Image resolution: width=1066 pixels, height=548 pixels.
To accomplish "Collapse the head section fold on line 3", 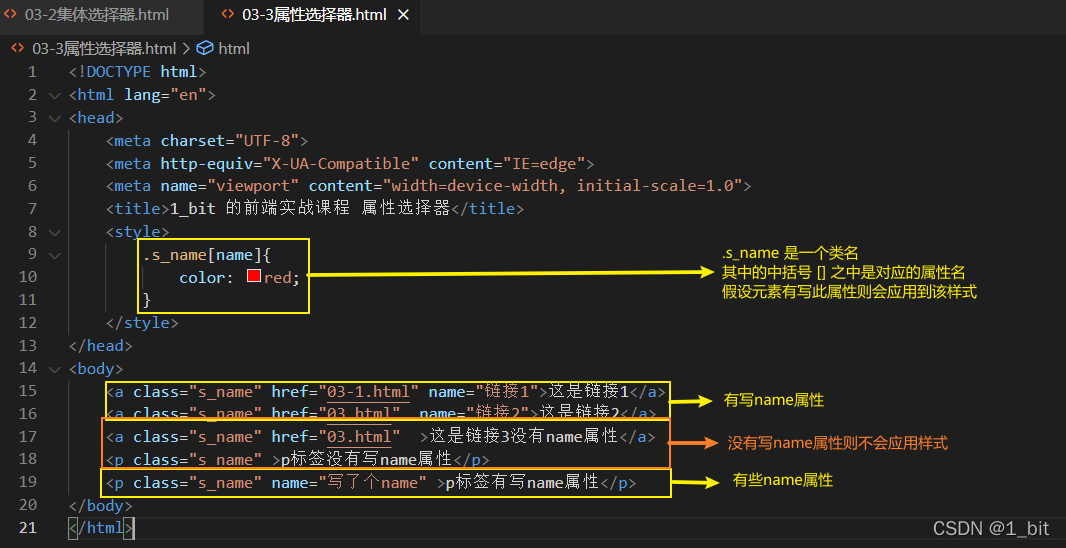I will (54, 118).
